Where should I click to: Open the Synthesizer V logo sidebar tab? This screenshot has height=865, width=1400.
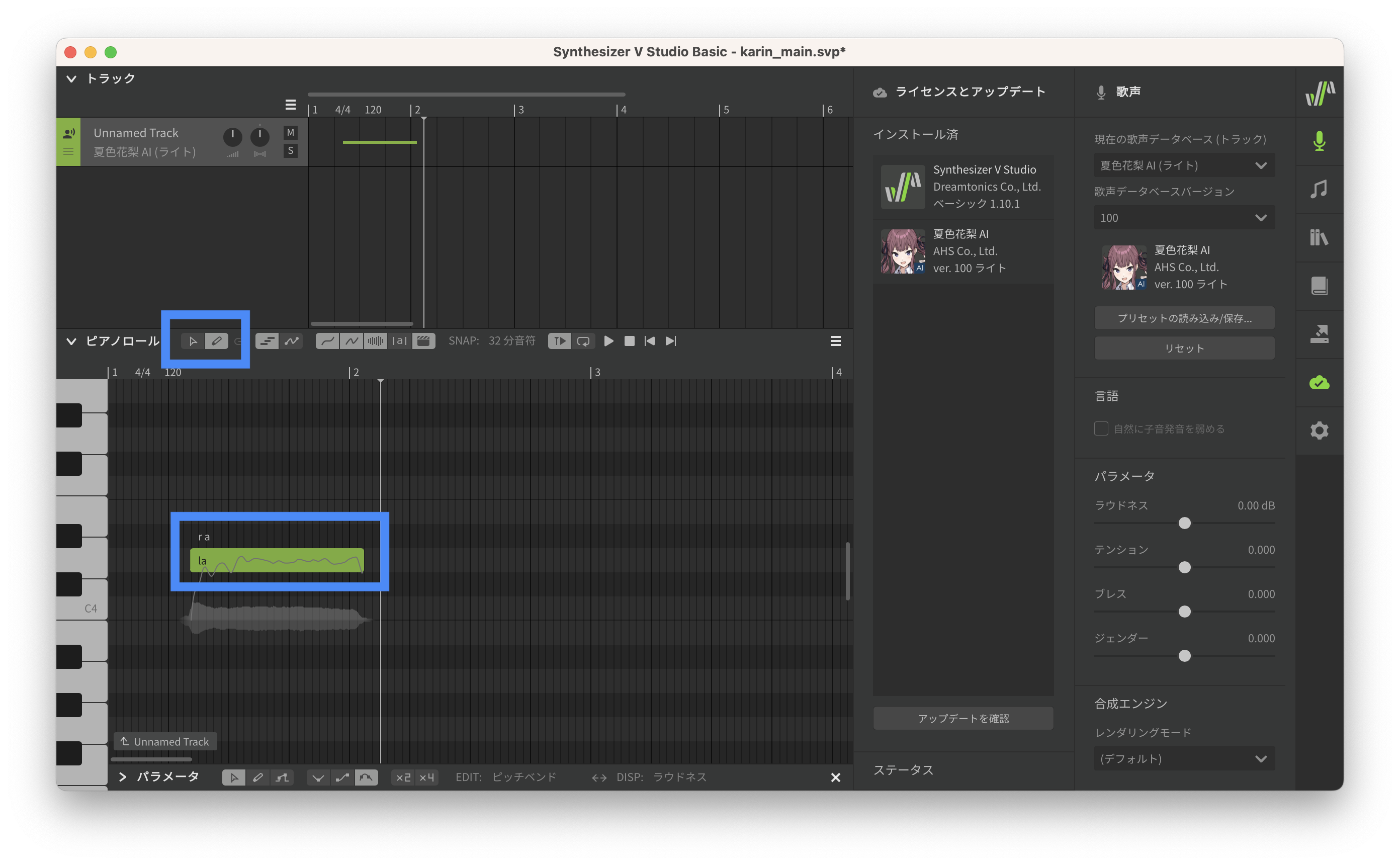point(1320,93)
